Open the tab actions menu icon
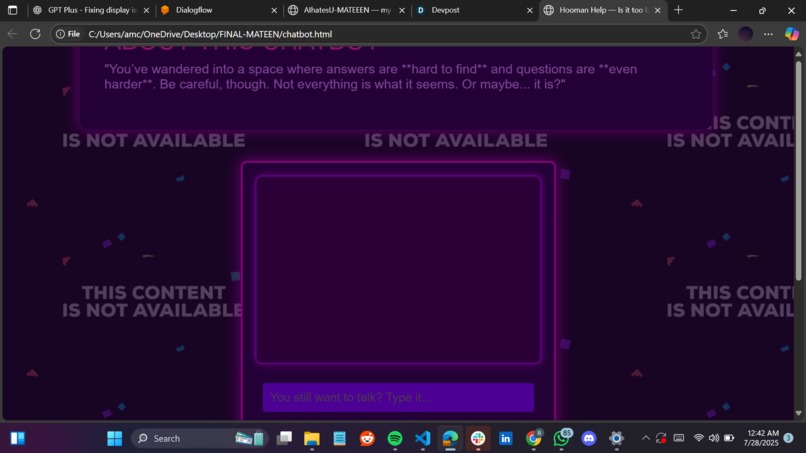Image resolution: width=806 pixels, height=453 pixels. 12,10
